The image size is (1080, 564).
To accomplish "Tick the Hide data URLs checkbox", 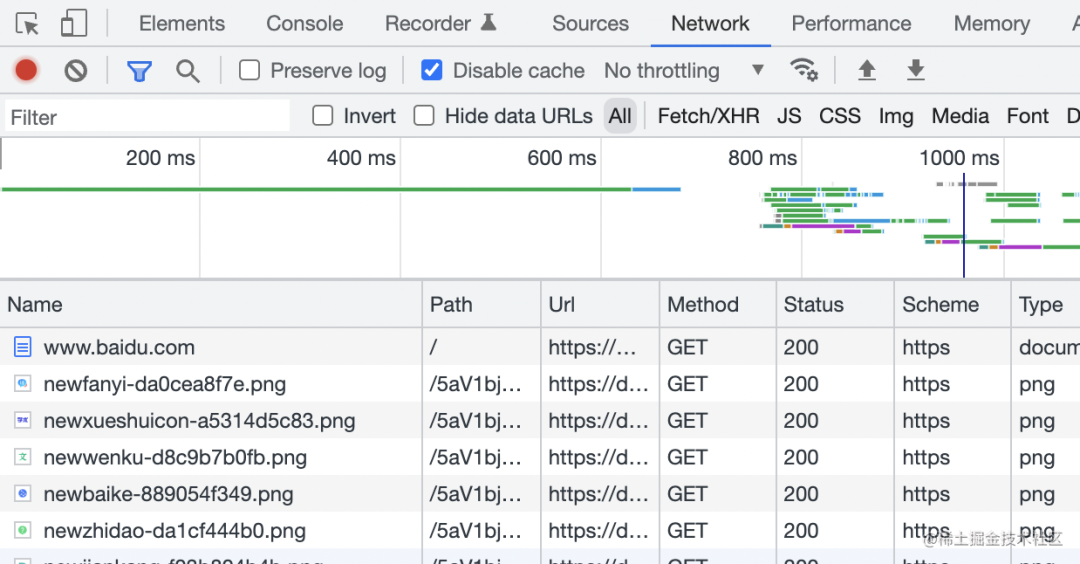I will point(424,116).
